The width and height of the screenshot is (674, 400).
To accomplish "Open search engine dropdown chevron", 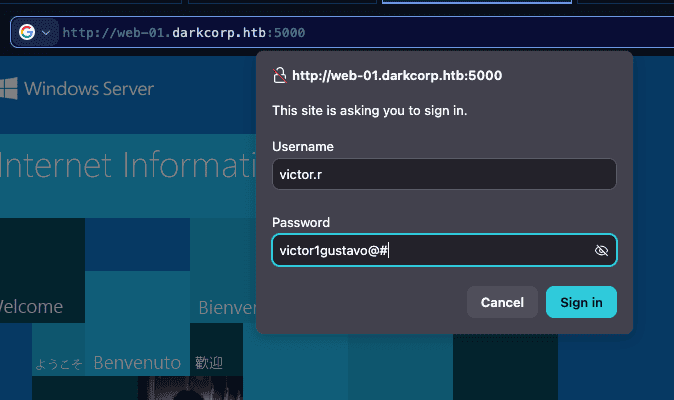I will point(46,33).
